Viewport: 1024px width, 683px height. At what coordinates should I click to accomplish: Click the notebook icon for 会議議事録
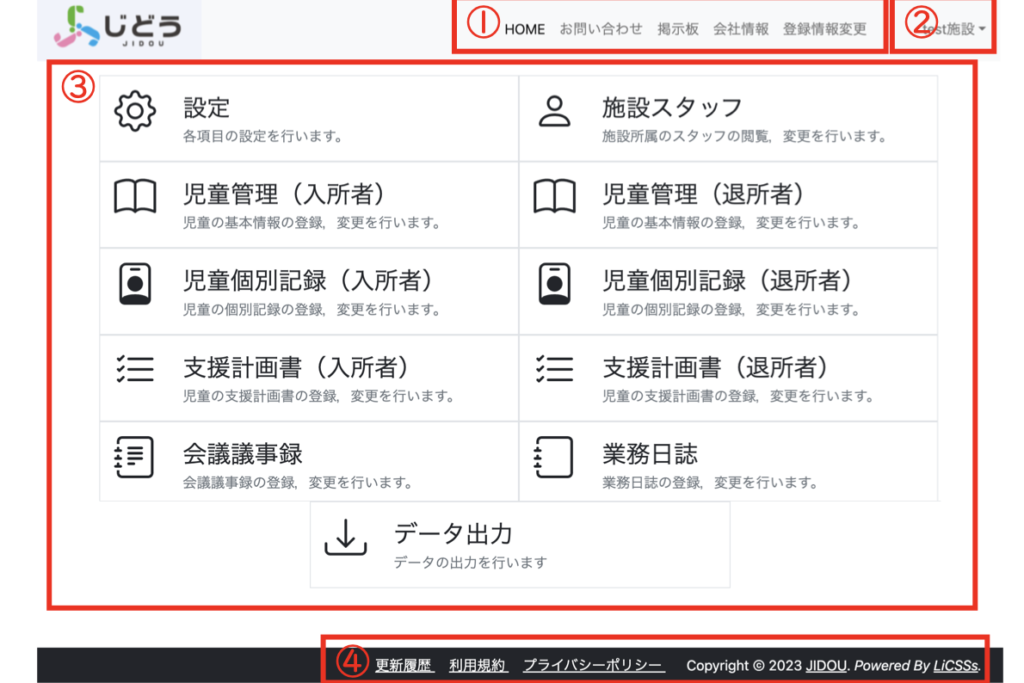click(135, 457)
